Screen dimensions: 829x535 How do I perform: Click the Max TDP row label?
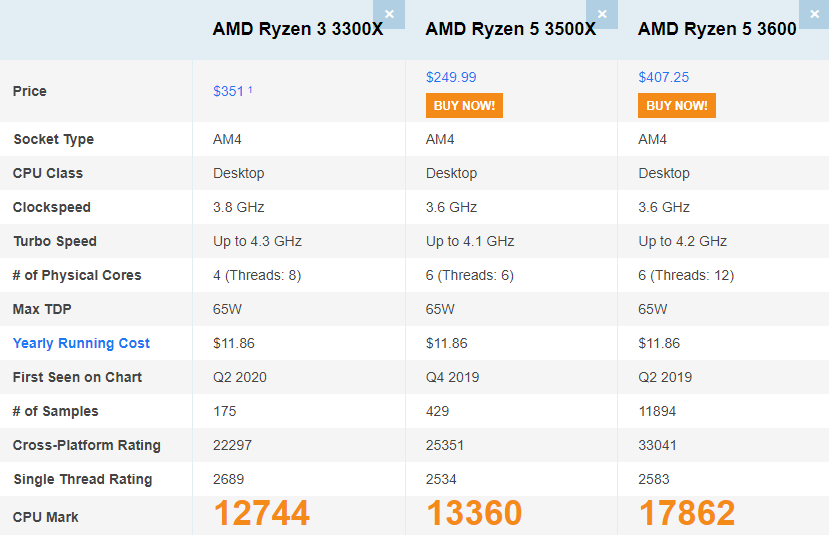coord(42,309)
